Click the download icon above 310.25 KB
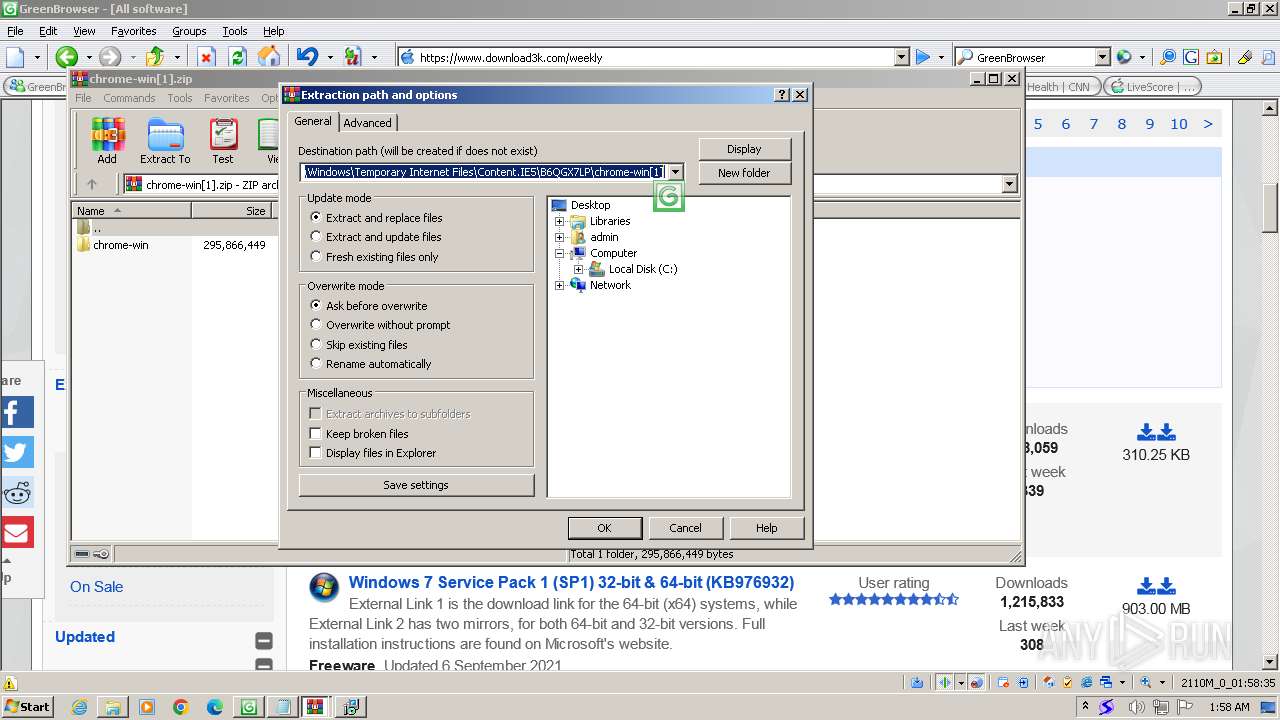The image size is (1280, 720). [x=1156, y=432]
